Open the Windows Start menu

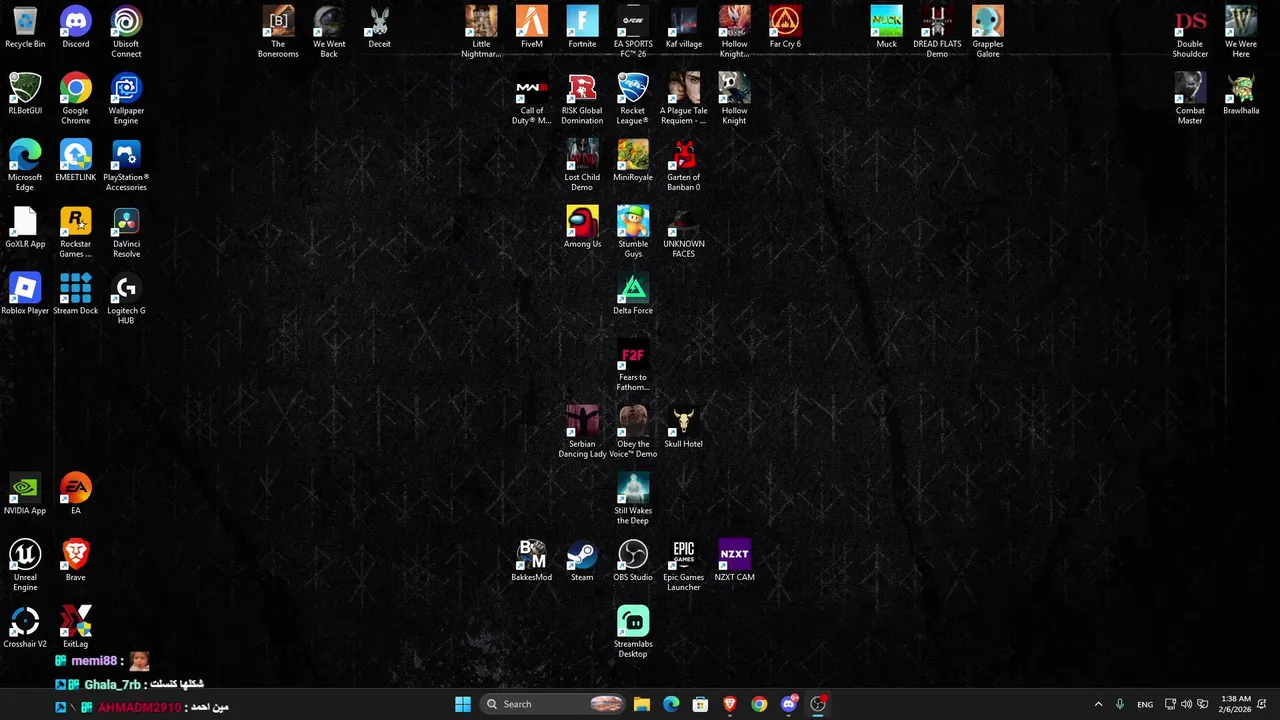pyautogui.click(x=463, y=704)
